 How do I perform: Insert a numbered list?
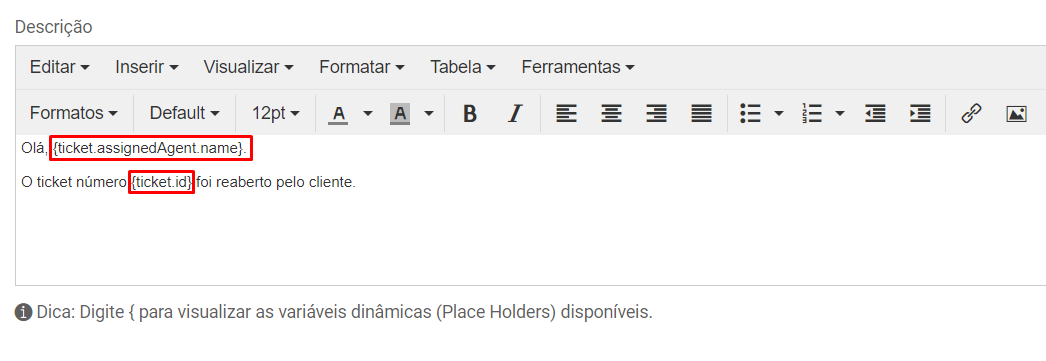(812, 113)
